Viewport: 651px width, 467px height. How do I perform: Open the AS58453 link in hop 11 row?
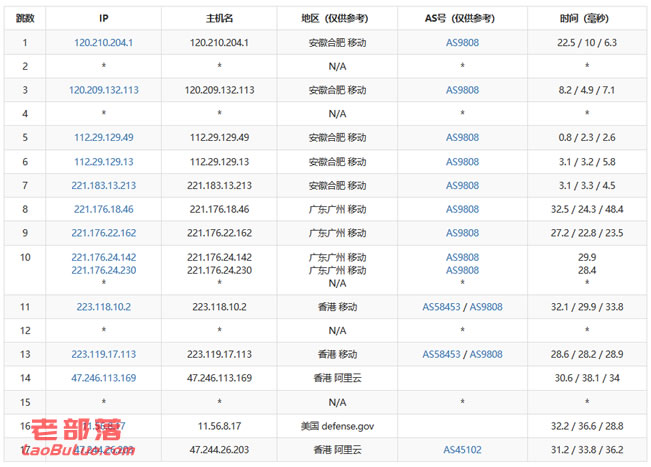click(x=441, y=307)
